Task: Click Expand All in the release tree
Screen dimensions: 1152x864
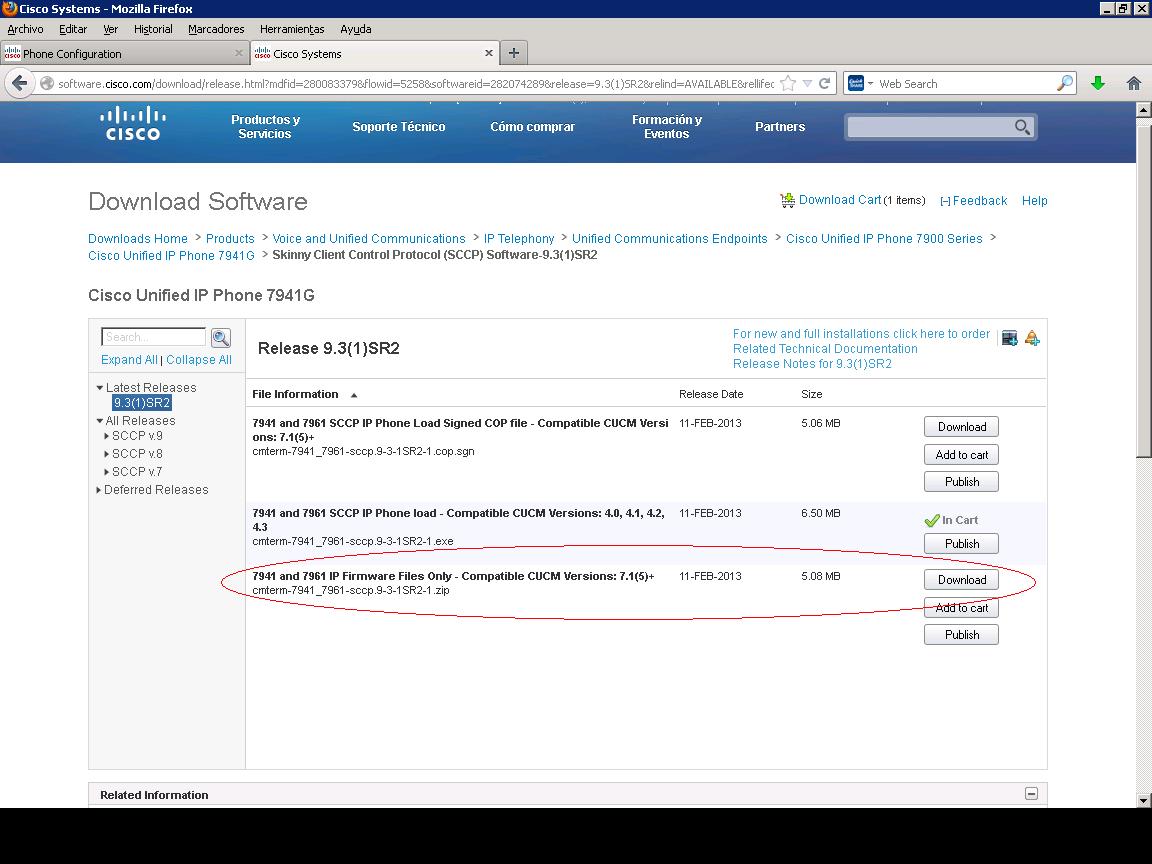Action: click(x=129, y=360)
